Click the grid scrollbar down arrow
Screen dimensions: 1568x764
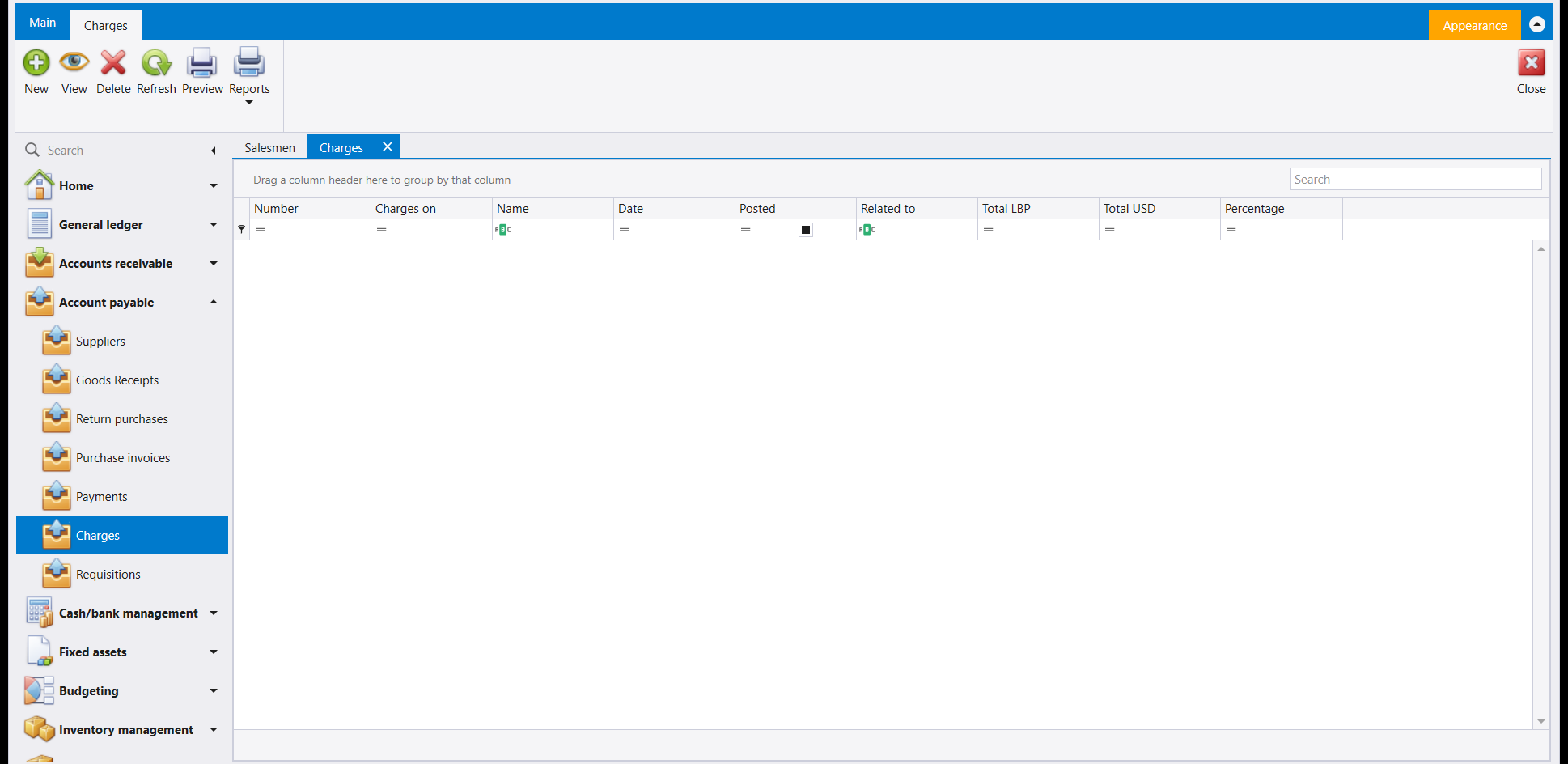[1540, 721]
